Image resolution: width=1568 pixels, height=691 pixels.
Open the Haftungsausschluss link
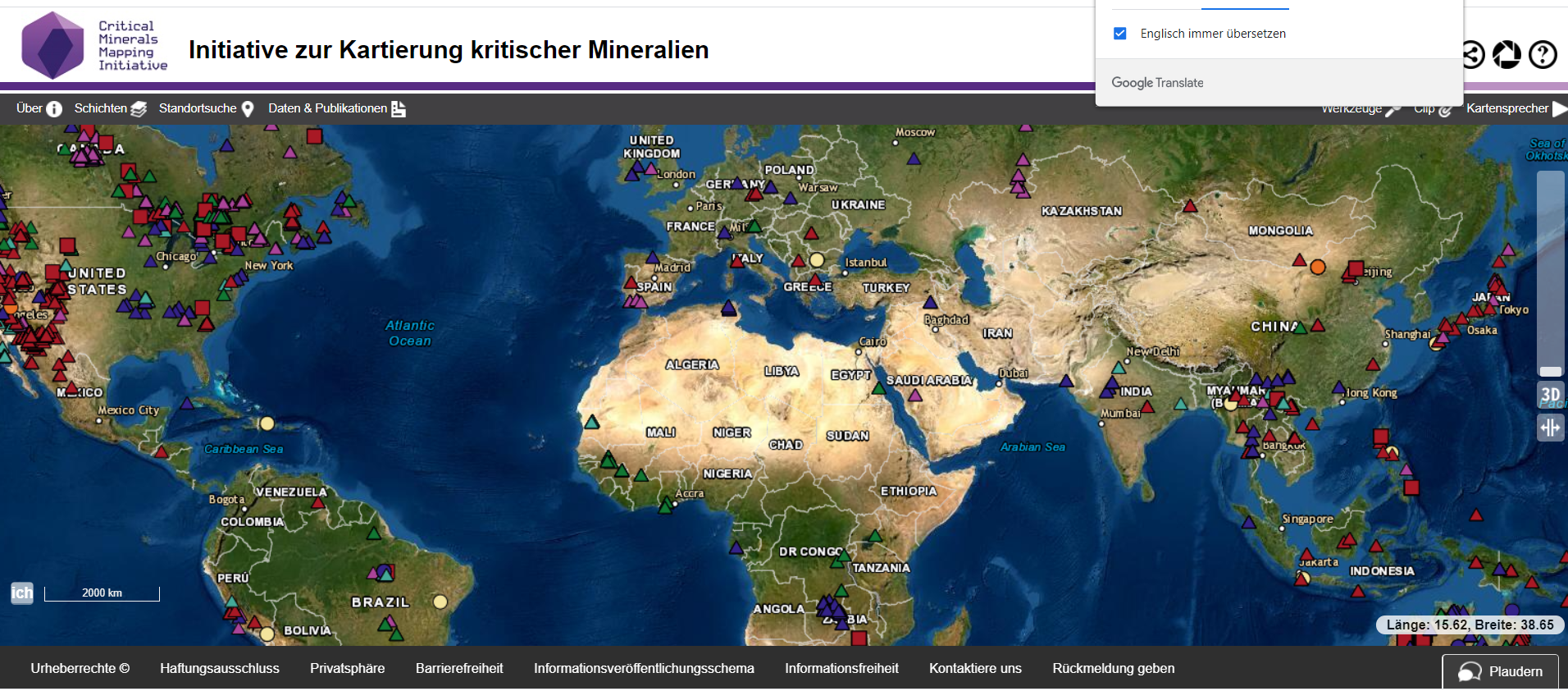(x=219, y=668)
